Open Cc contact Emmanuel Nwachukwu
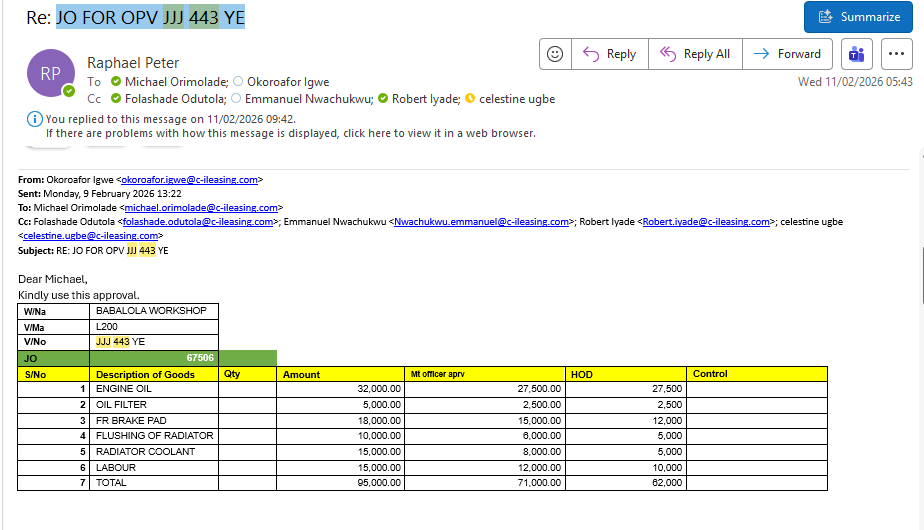The image size is (924, 530). [309, 99]
